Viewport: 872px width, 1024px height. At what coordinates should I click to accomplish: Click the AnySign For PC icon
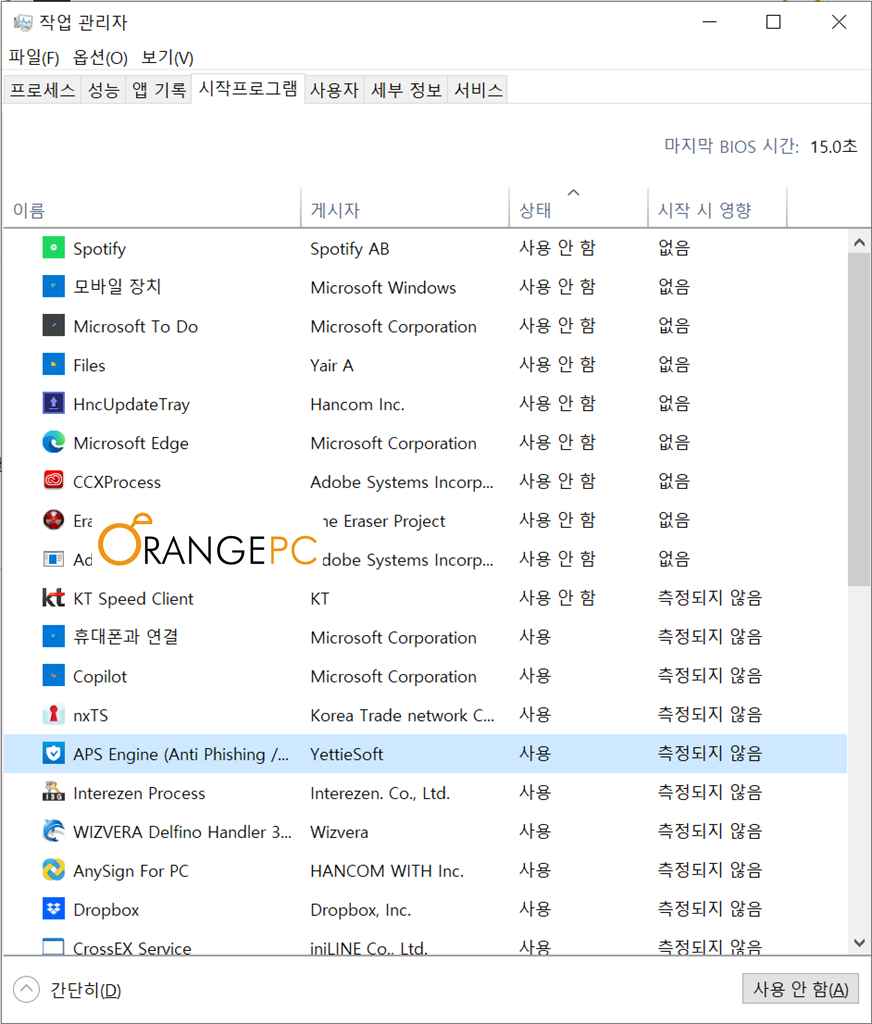[x=54, y=870]
